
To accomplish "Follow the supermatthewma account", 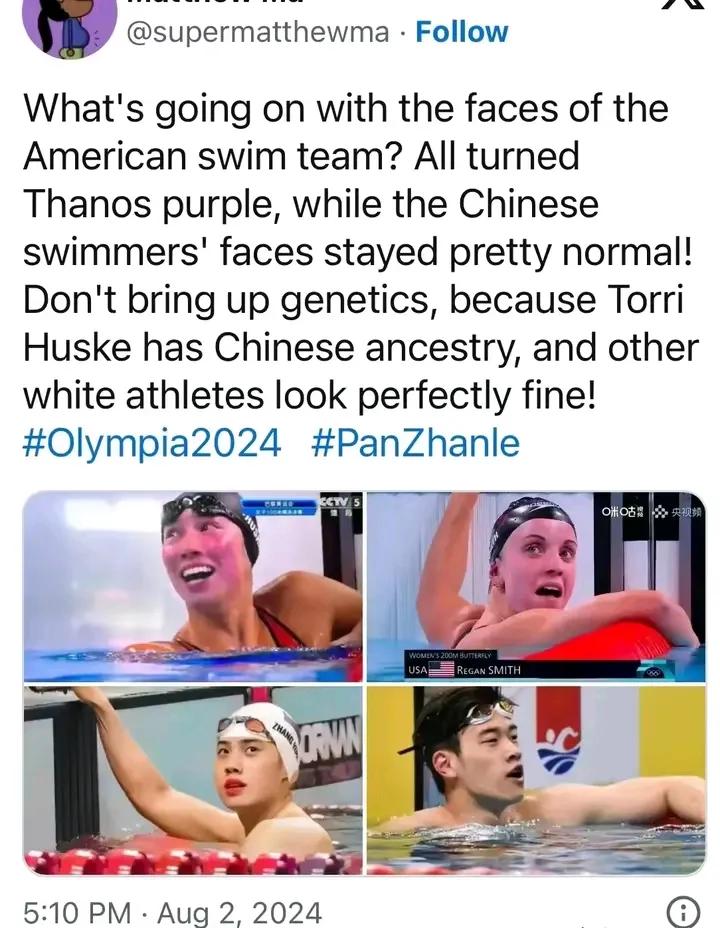I will [461, 32].
